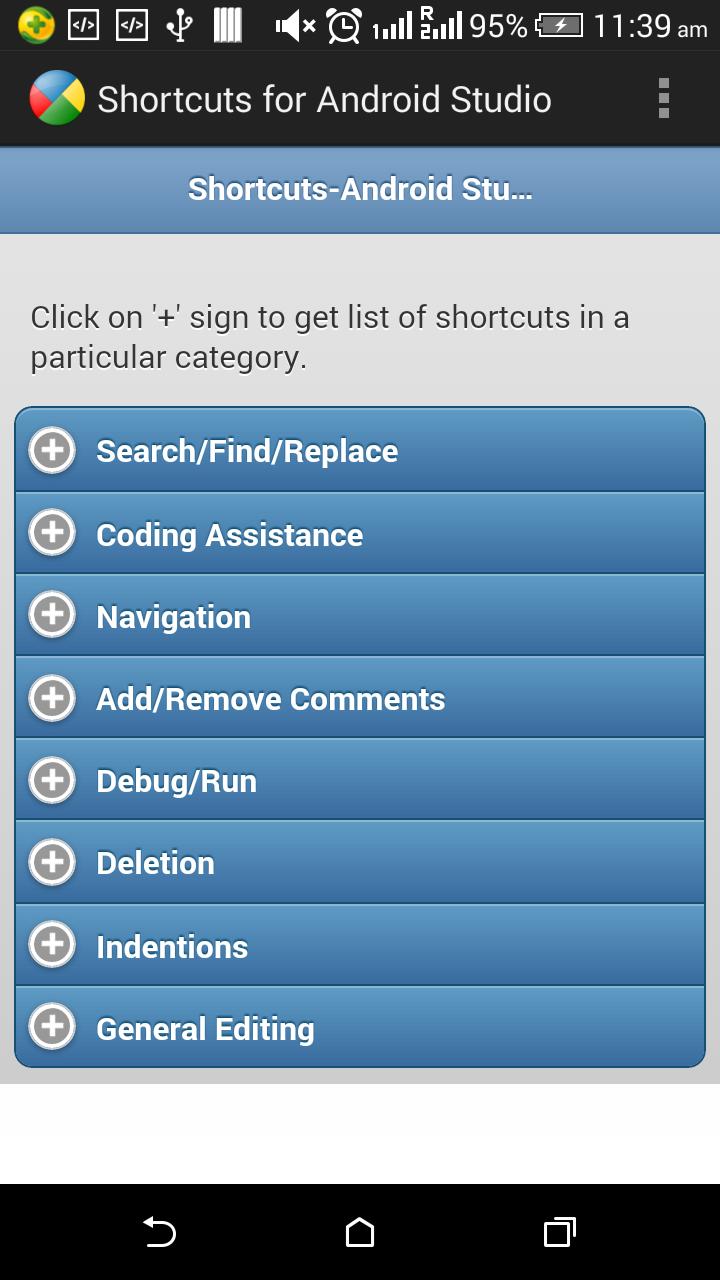Open recent apps via navigation icon
This screenshot has height=1280, width=720.
click(559, 1232)
